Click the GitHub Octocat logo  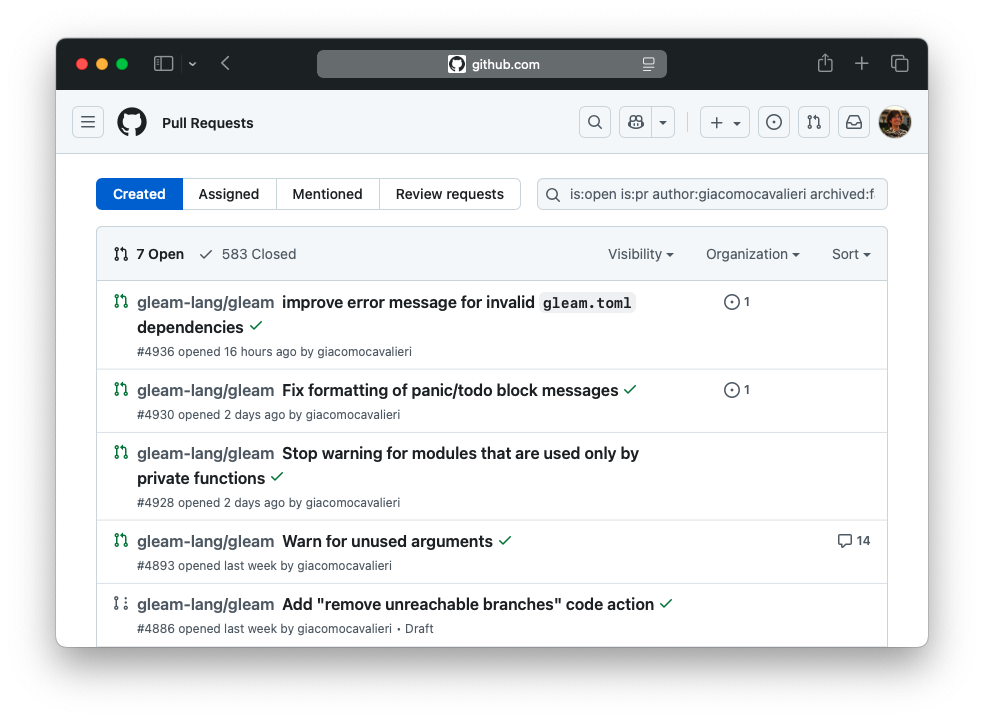click(132, 122)
